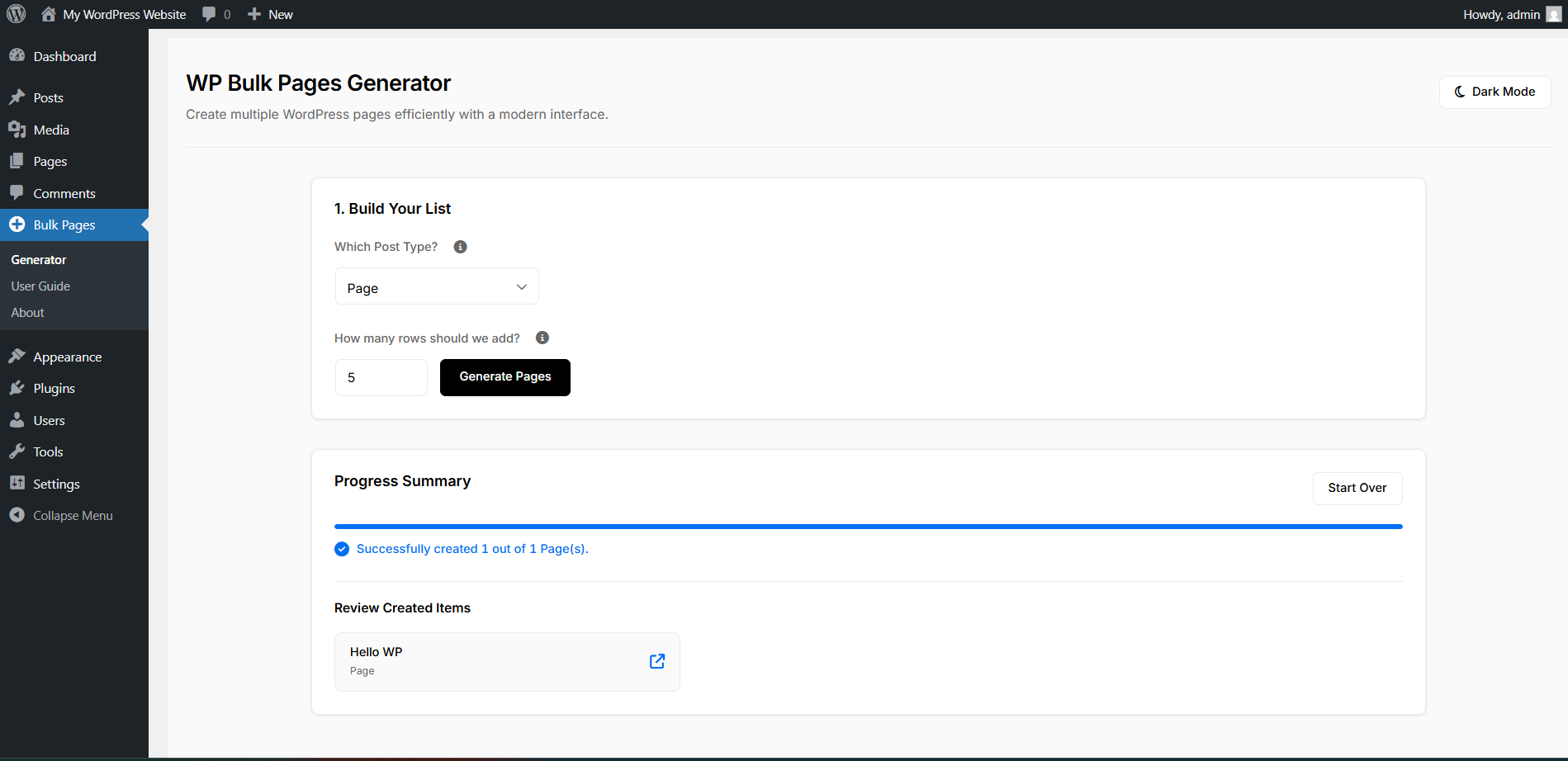Click the Media icon in sidebar

17,130
